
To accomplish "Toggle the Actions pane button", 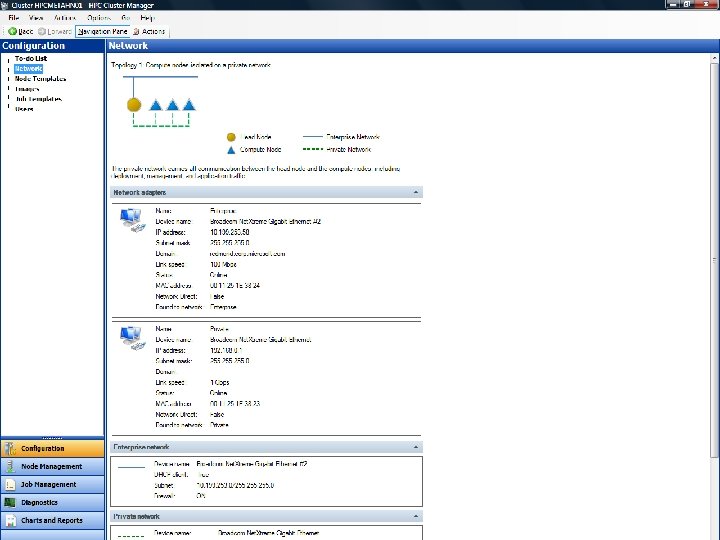I will click(x=149, y=31).
